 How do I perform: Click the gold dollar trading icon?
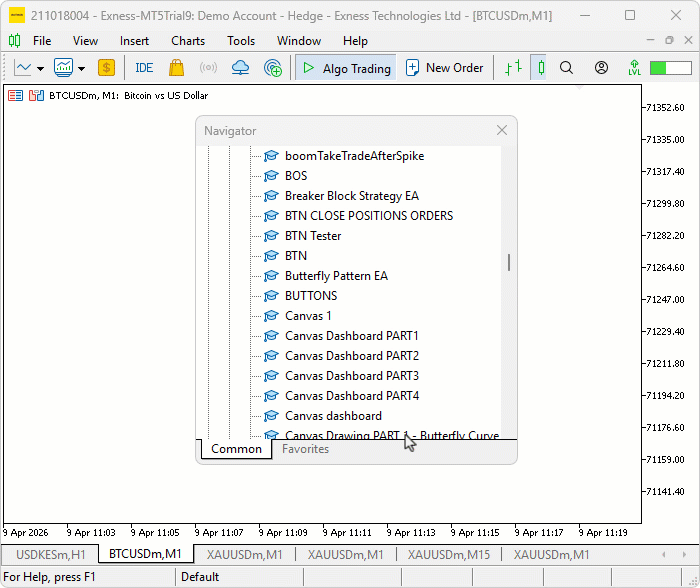coord(106,68)
